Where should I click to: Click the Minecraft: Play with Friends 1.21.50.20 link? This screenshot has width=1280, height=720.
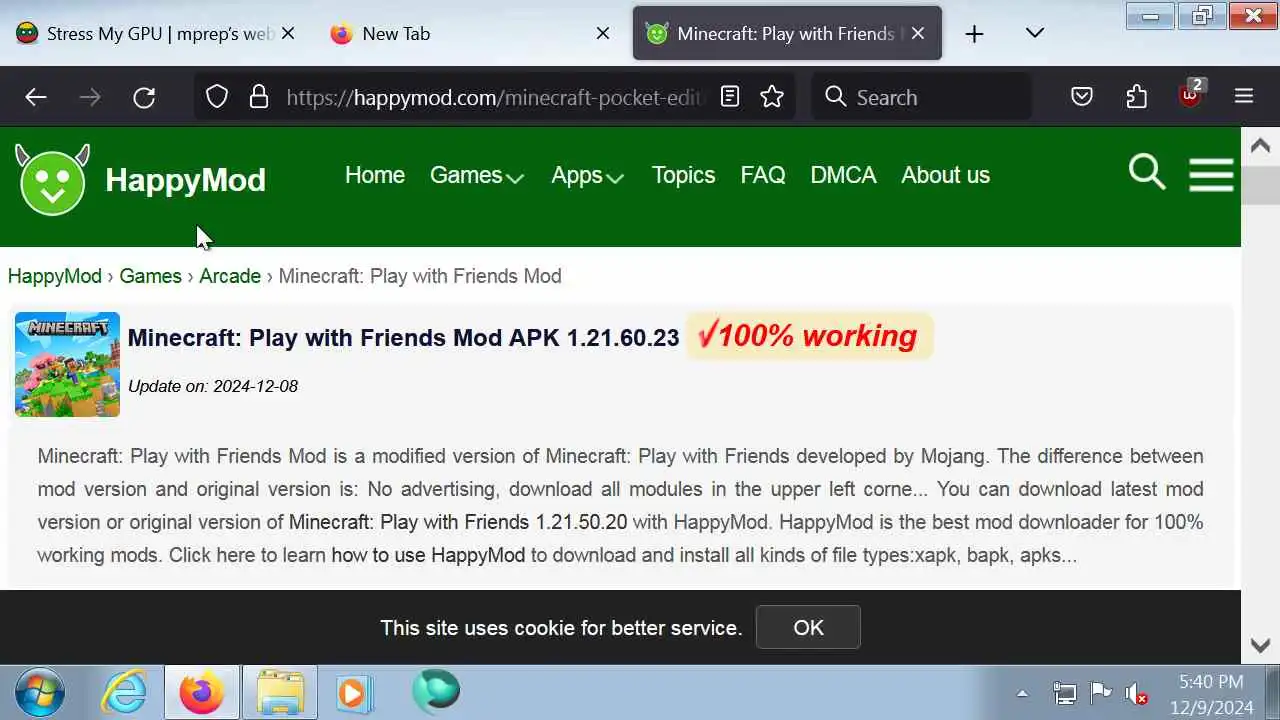pos(458,522)
